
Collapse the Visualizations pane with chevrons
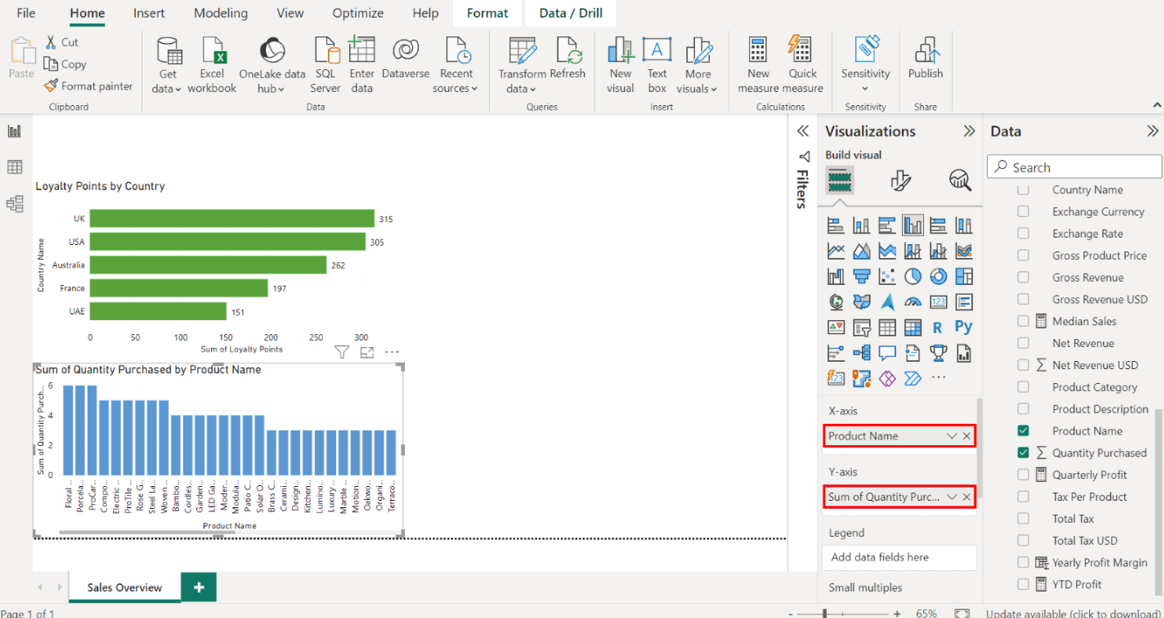point(968,131)
